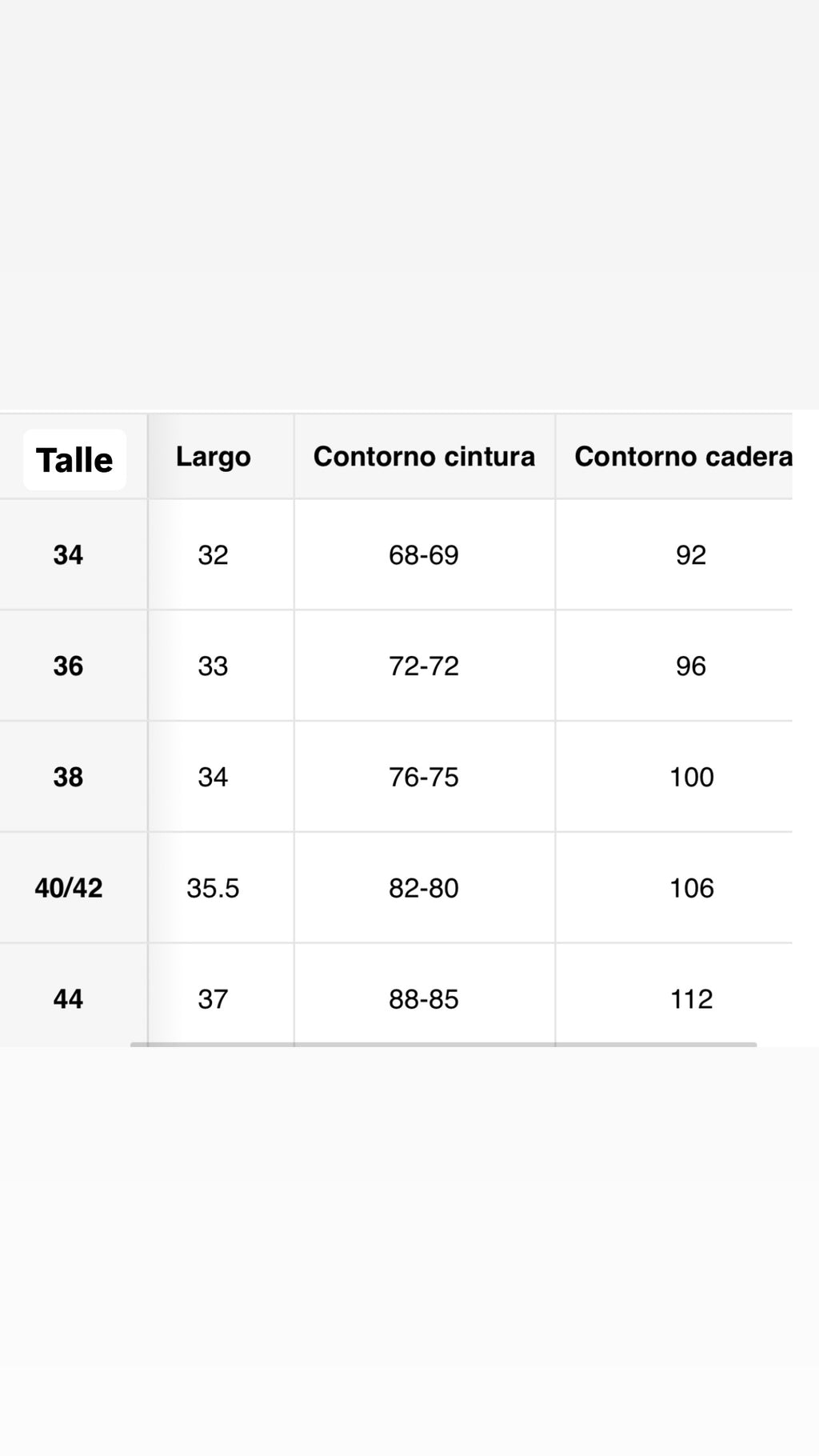
Task: Click the Contorno cintura header
Action: tap(424, 457)
